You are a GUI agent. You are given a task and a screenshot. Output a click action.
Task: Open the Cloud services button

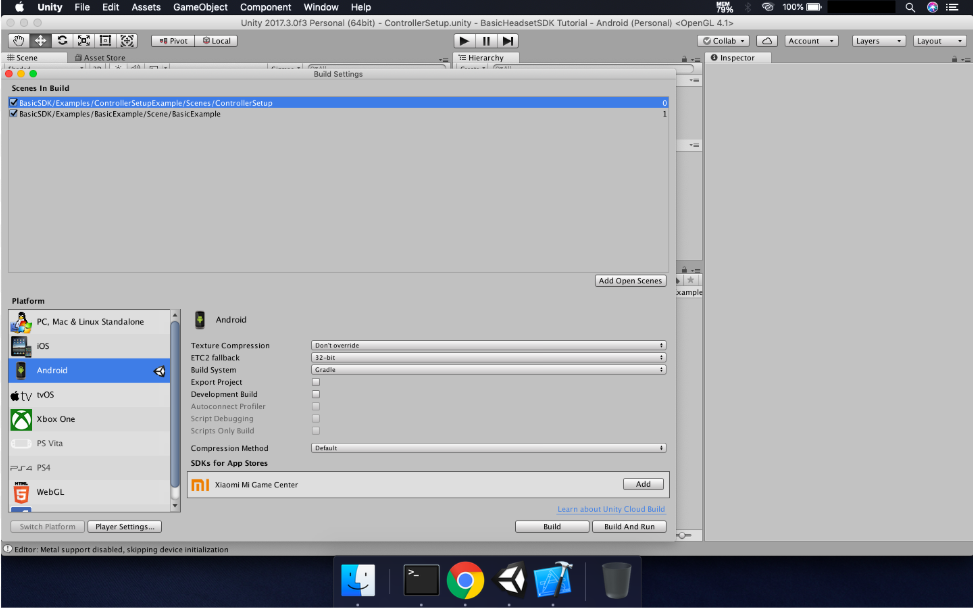click(x=767, y=41)
